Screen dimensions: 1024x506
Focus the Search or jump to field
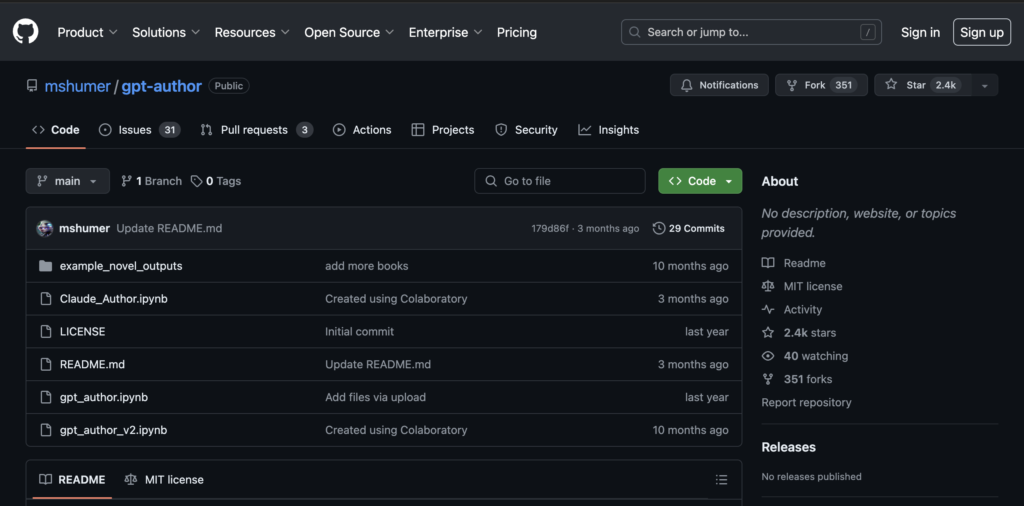coord(751,32)
